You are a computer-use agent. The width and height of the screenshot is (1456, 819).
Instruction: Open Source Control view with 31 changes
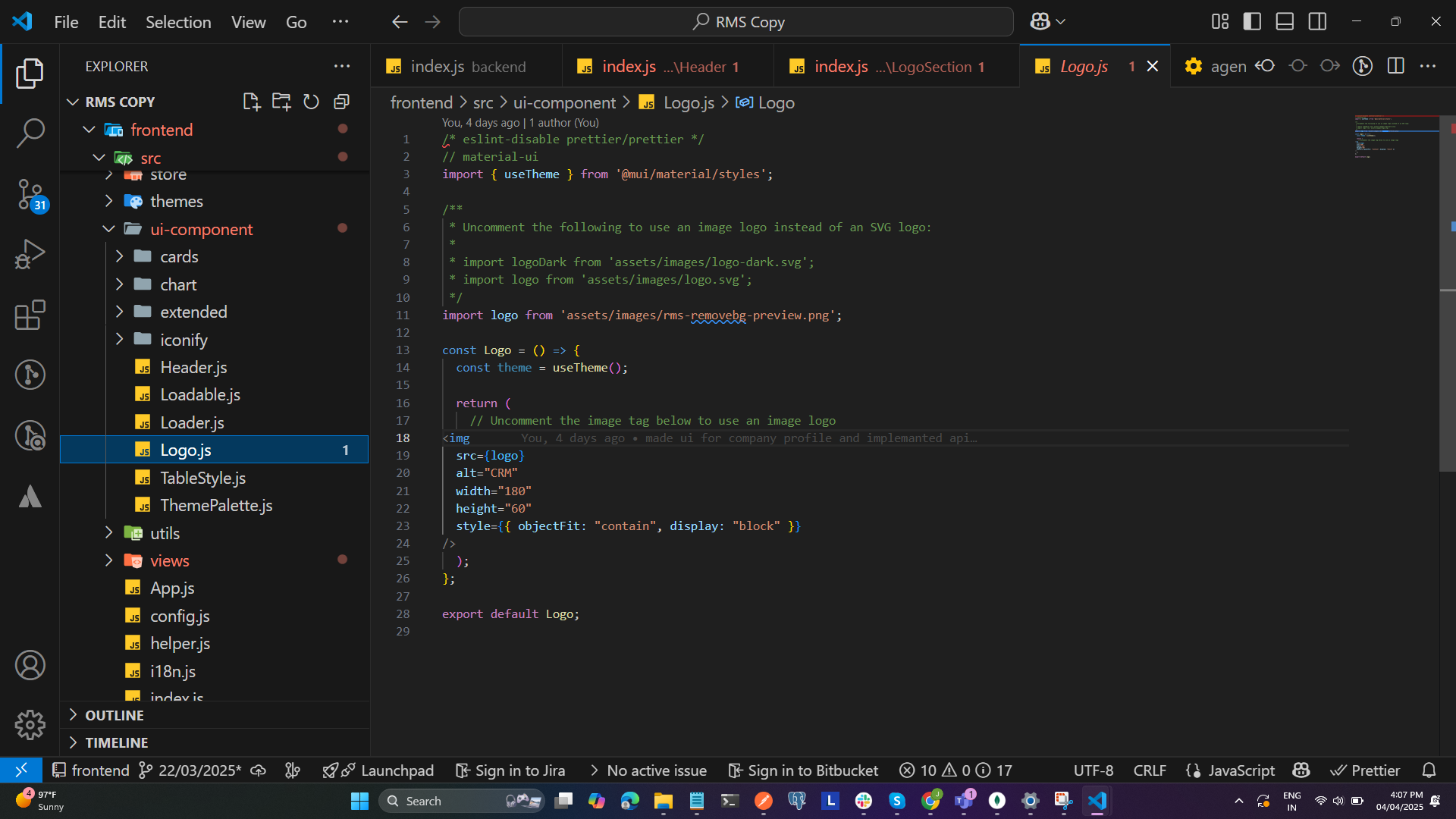30,194
